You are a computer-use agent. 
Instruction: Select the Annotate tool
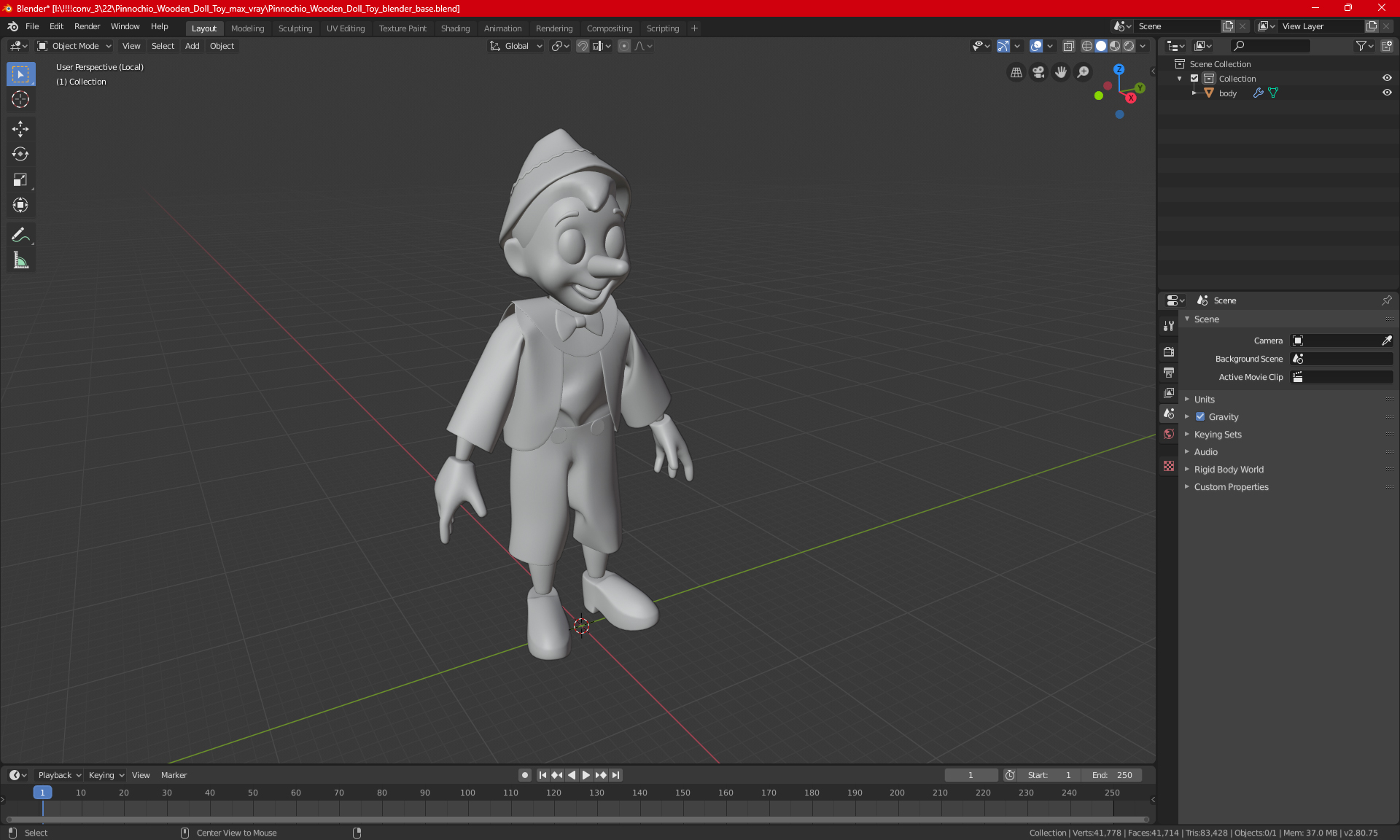point(20,235)
